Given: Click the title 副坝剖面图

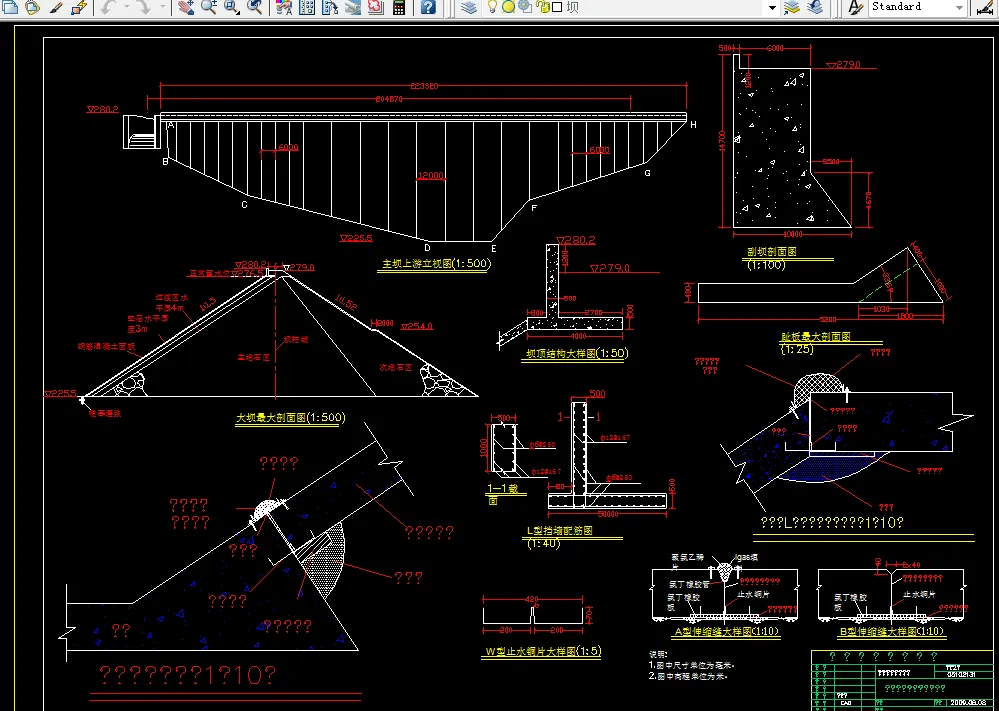Looking at the screenshot, I should pyautogui.click(x=772, y=252).
